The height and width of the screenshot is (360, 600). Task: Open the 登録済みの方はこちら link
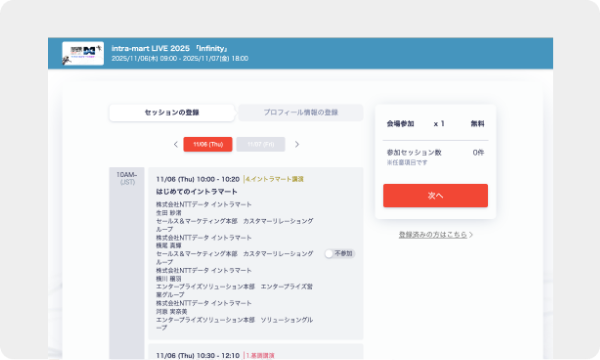tap(436, 235)
